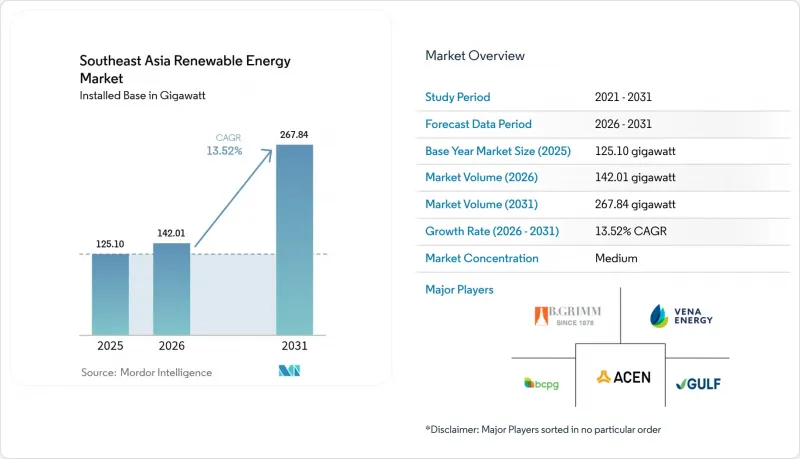Screen dimensions: 800x459
Task: Click the 'Market Volume (2026)' label
Action: point(482,177)
